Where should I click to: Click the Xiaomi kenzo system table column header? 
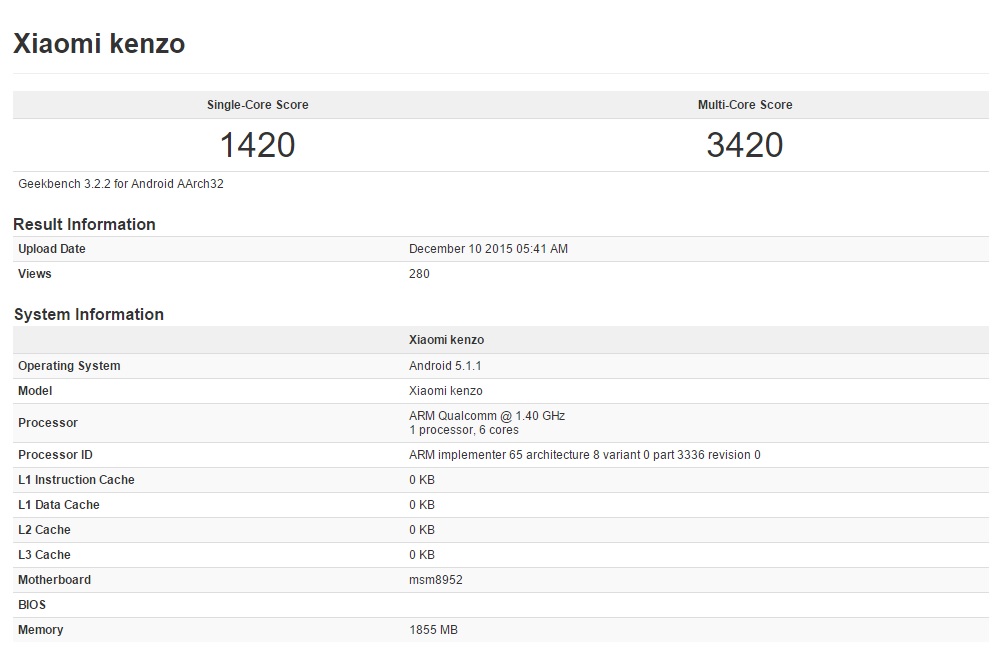coord(446,340)
